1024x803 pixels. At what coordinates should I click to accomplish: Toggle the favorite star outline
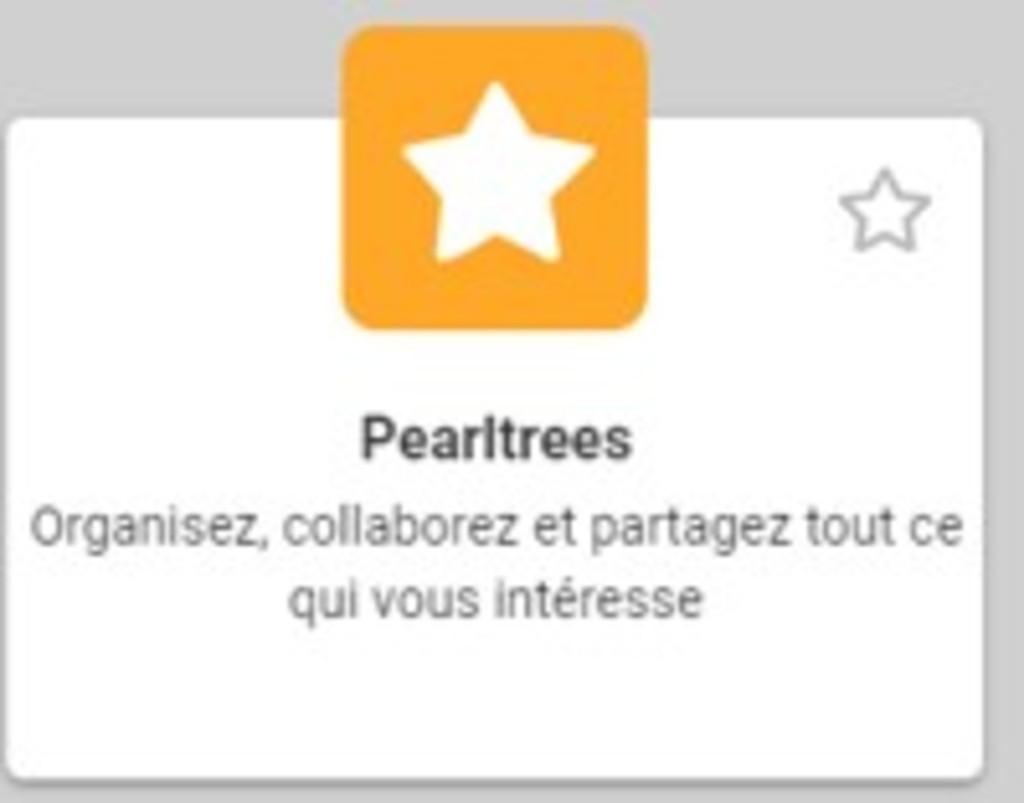pos(884,212)
